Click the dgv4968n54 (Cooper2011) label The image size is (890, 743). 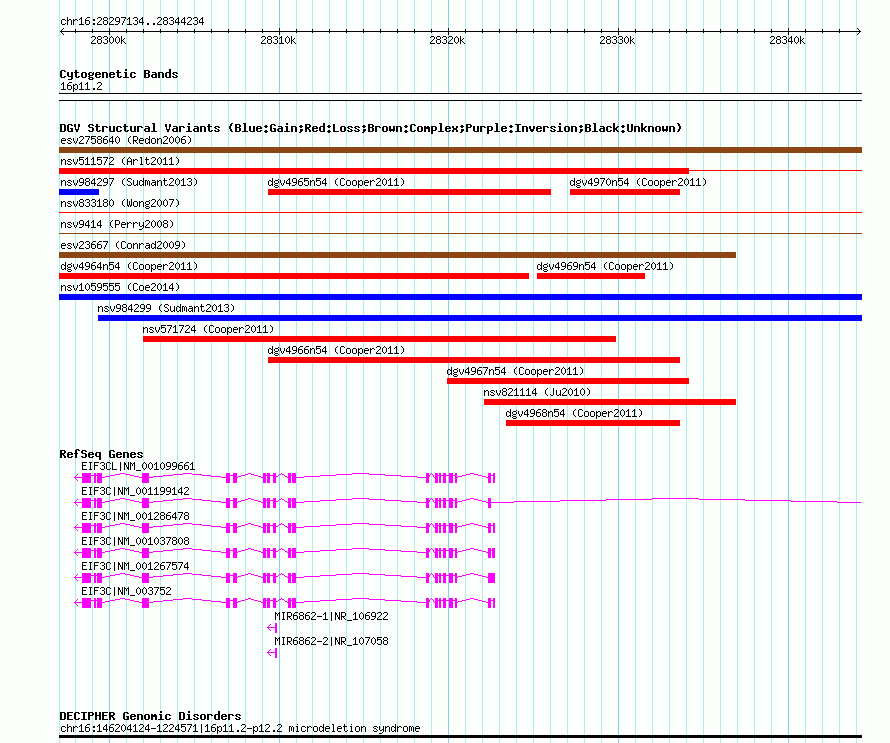574,413
